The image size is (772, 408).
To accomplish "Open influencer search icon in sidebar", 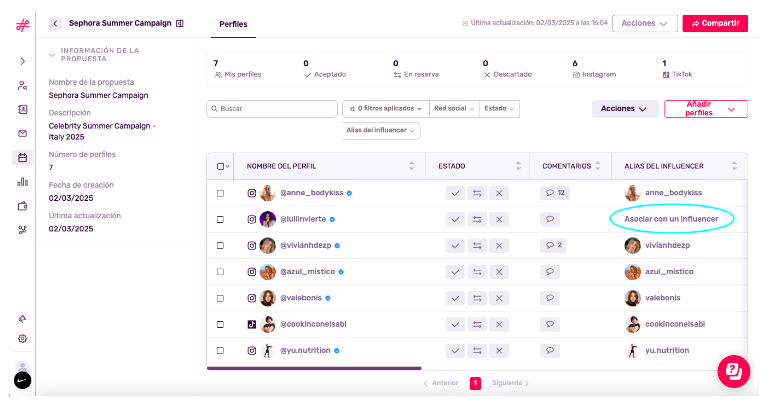I will [23, 86].
